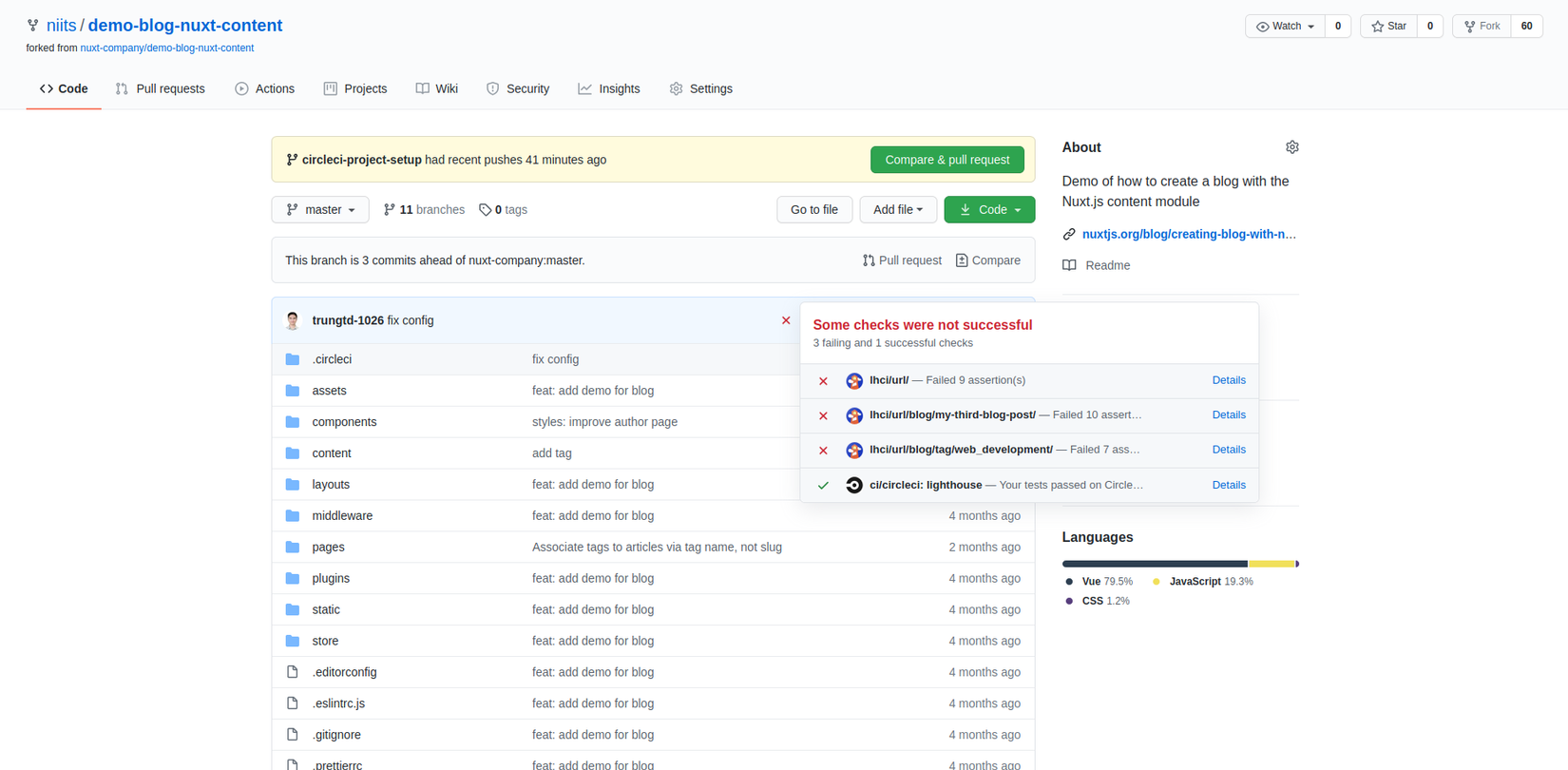Open the Insights tab
Viewport: 1568px width, 770px height.
pyautogui.click(x=609, y=88)
